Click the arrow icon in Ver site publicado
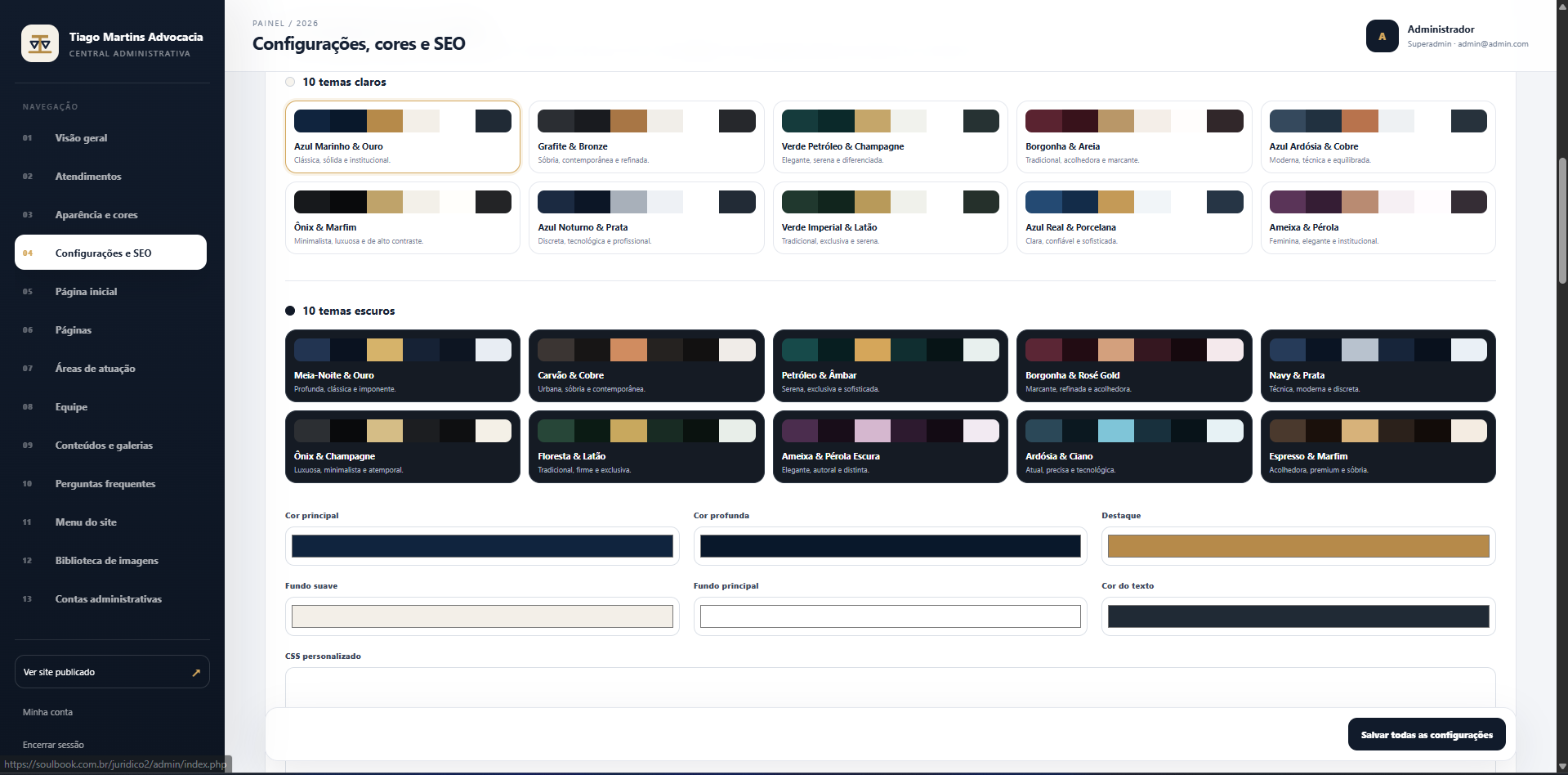Viewport: 1568px width, 775px height. (x=196, y=673)
